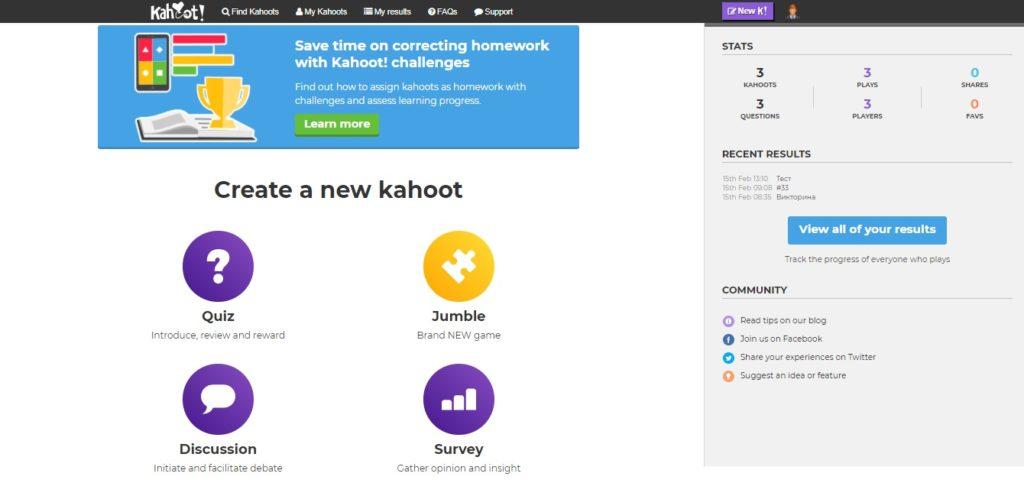Image resolution: width=1024 pixels, height=483 pixels.
Task: Click 'Gather opinion and insight' caption
Action: point(458,468)
